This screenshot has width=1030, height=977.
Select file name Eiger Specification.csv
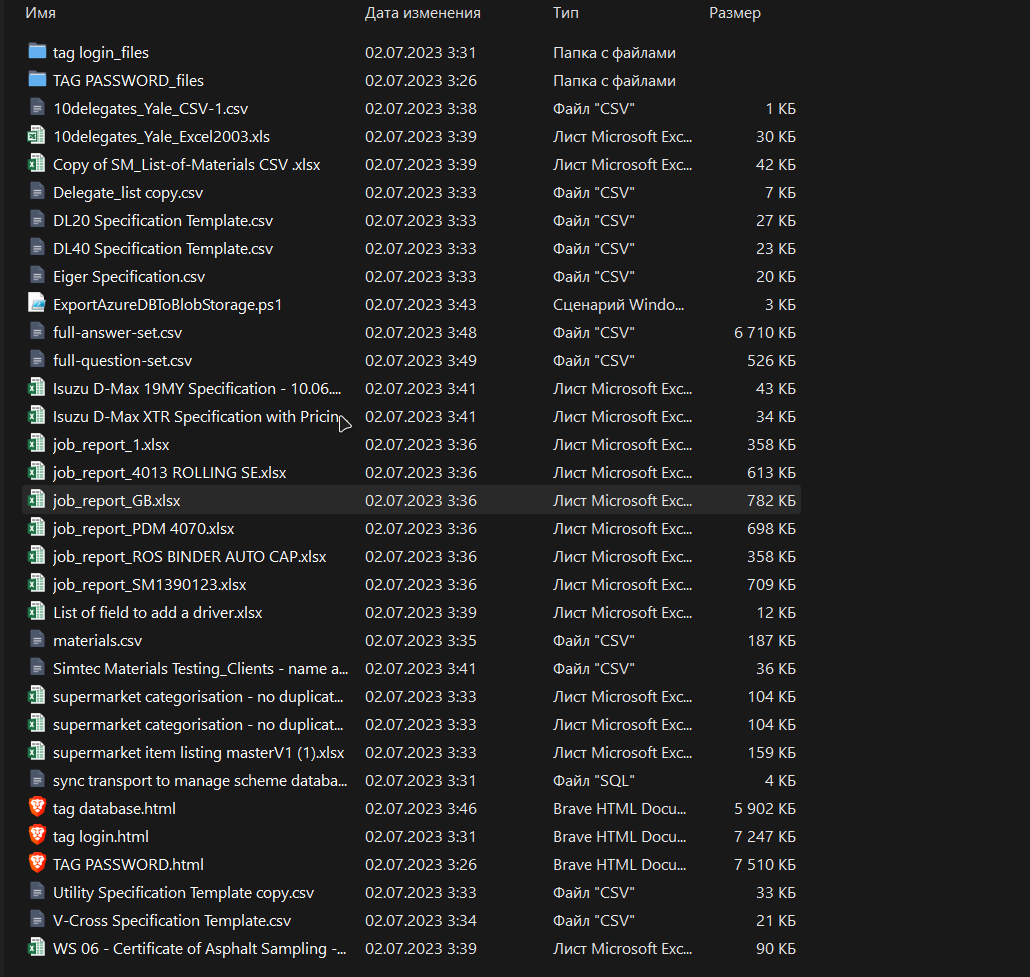129,277
